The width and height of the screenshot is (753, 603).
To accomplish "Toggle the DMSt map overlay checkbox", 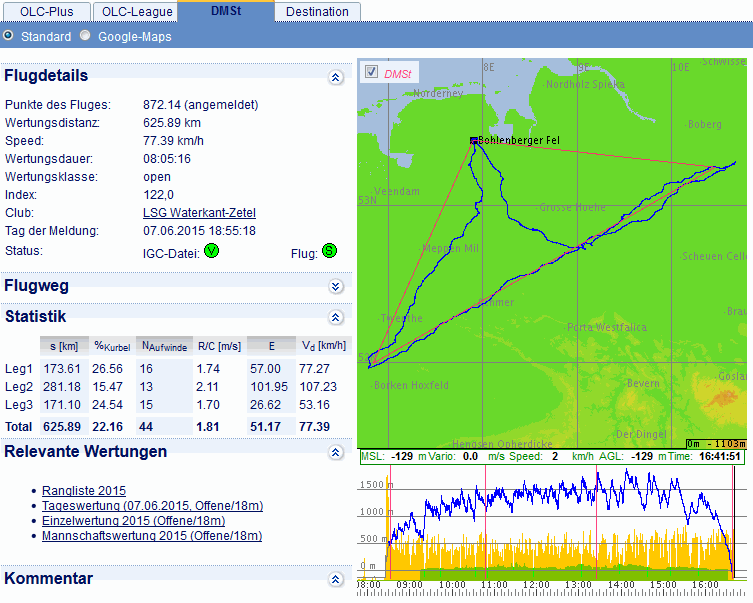I will tap(371, 72).
